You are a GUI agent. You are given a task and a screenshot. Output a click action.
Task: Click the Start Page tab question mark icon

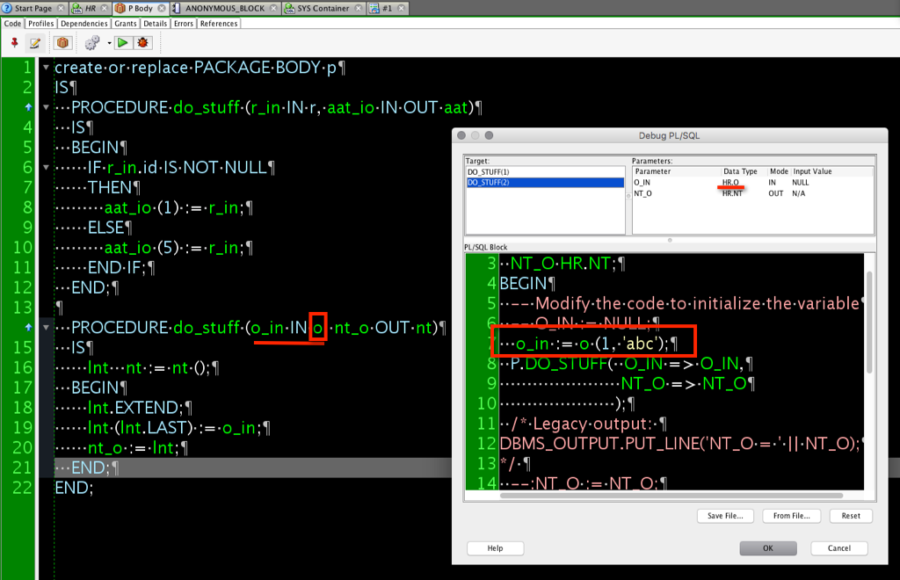[8, 6]
